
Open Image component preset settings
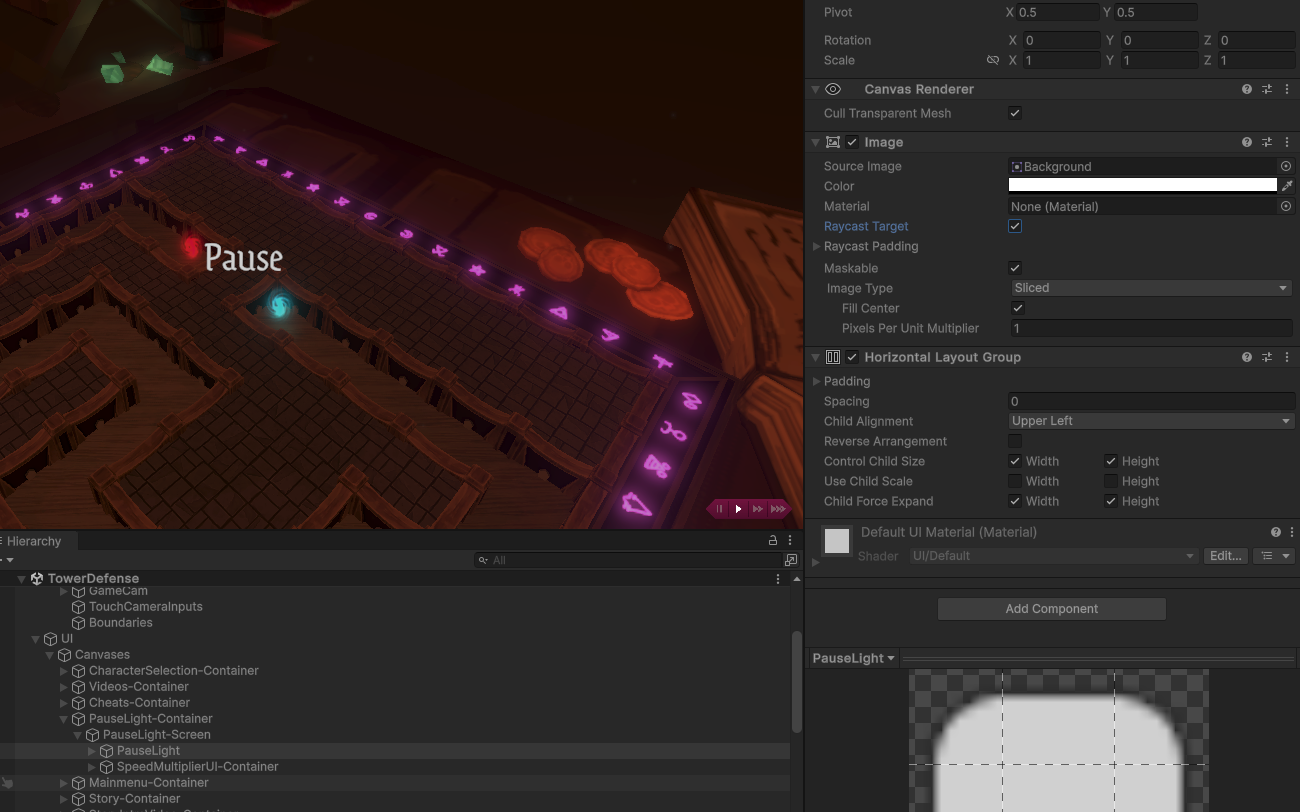point(1267,142)
